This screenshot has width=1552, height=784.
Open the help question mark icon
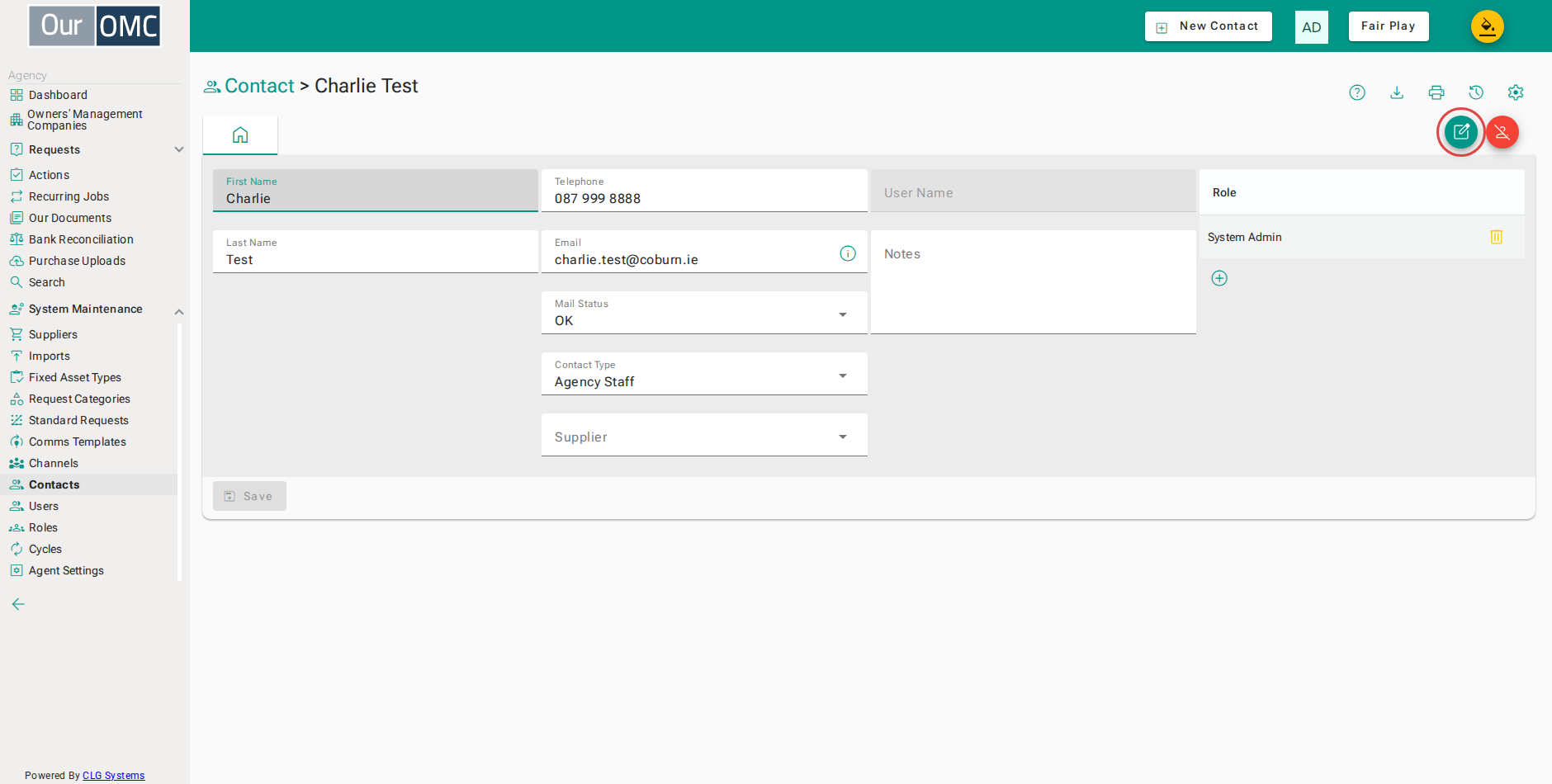click(1357, 92)
